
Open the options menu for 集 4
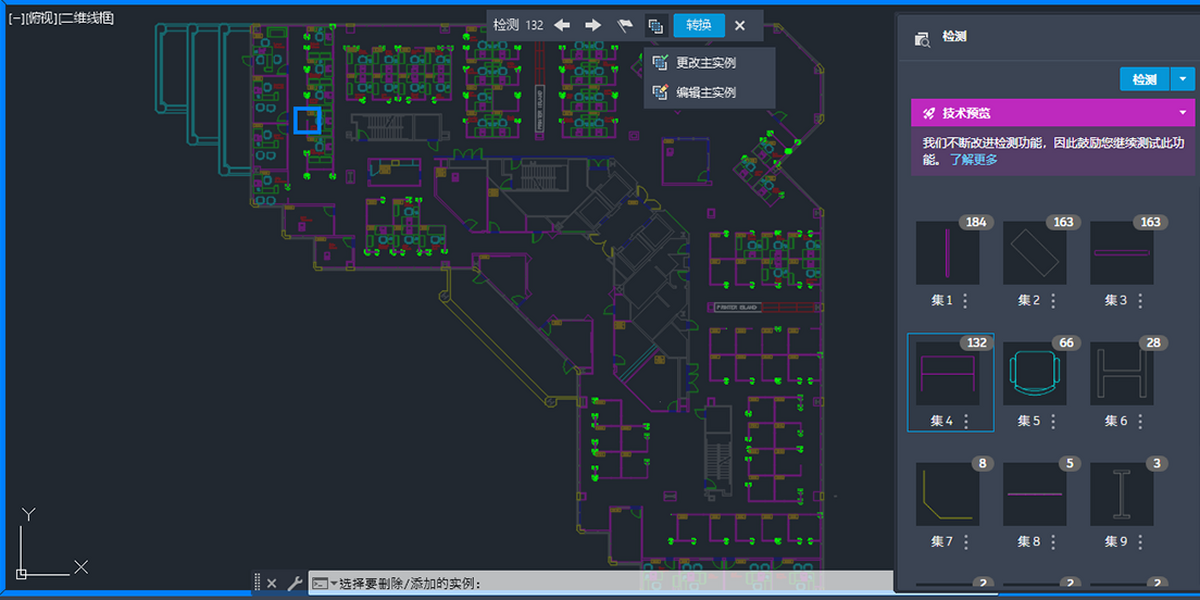(966, 421)
